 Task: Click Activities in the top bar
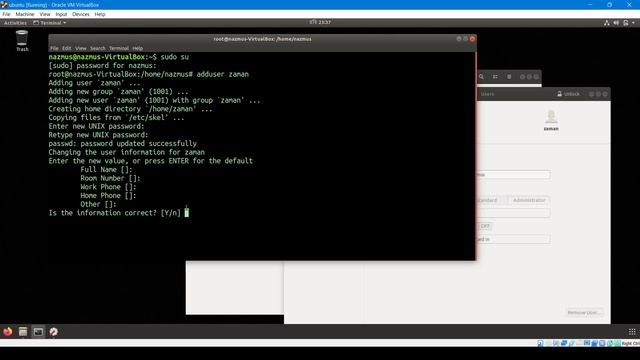(x=15, y=23)
